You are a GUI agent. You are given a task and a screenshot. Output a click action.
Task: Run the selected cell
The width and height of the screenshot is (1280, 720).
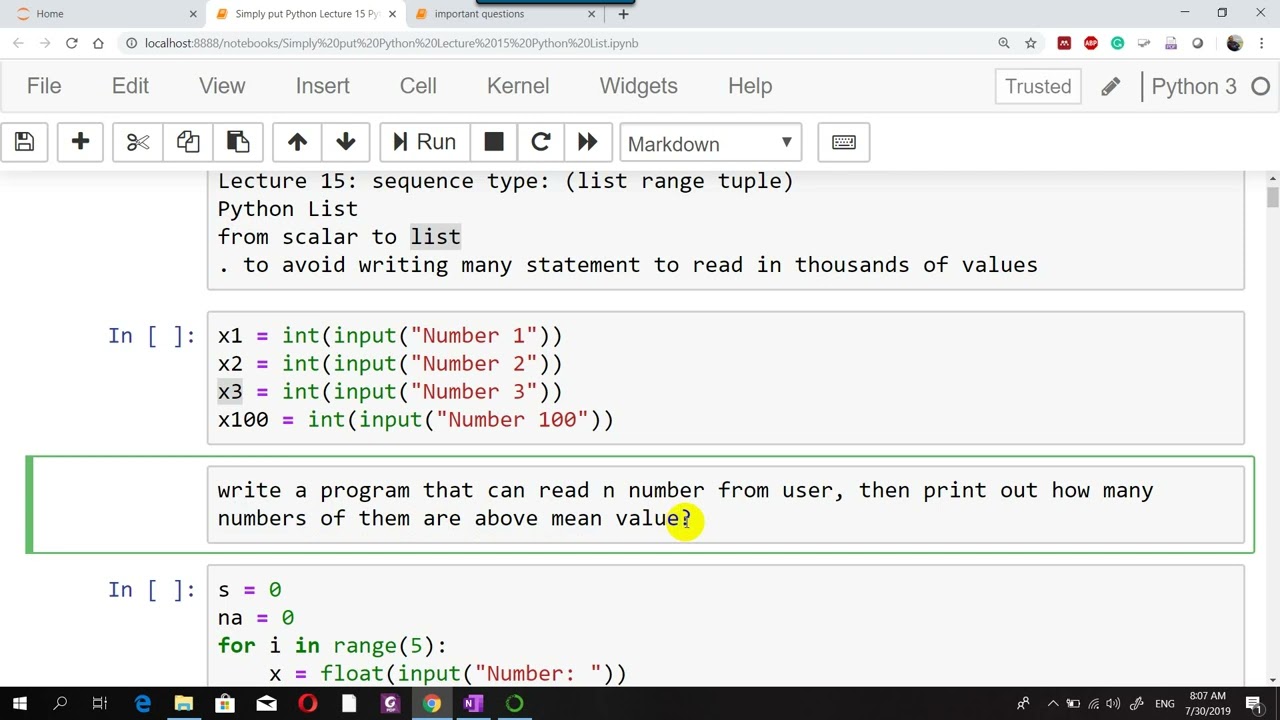click(x=424, y=142)
